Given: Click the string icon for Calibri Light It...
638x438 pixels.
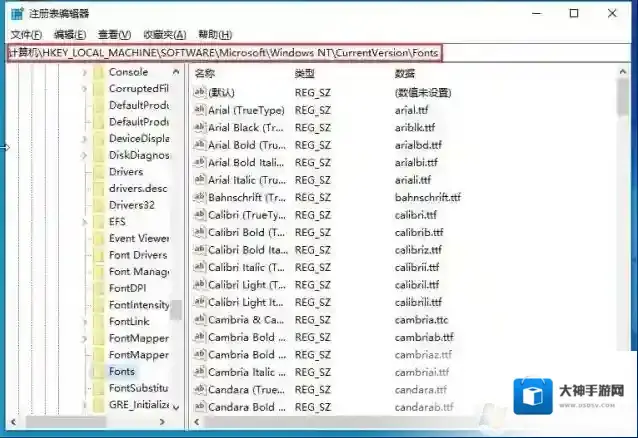Looking at the screenshot, I should 199,302.
